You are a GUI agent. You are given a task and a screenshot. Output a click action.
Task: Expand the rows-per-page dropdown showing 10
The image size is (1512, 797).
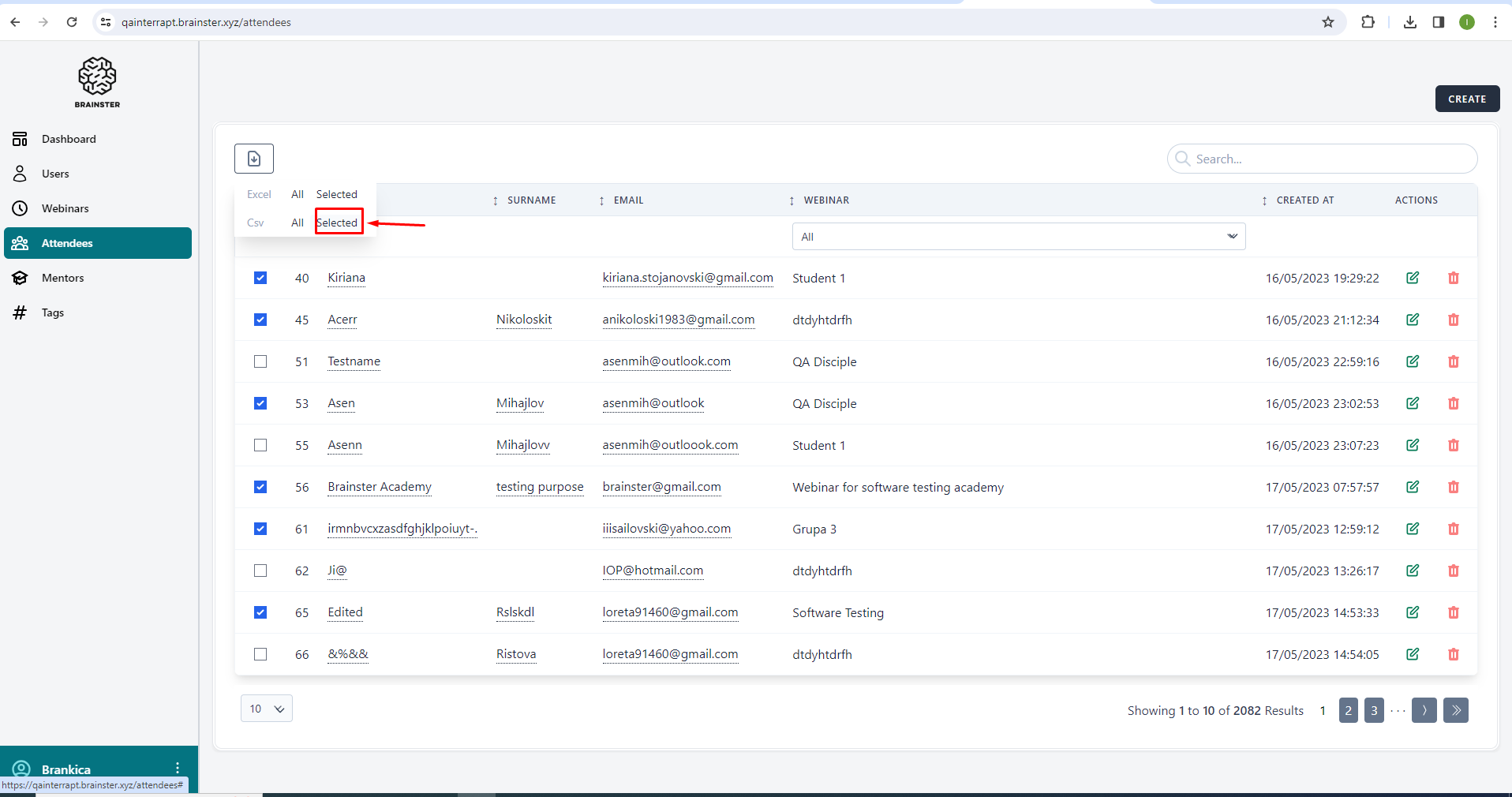point(267,709)
